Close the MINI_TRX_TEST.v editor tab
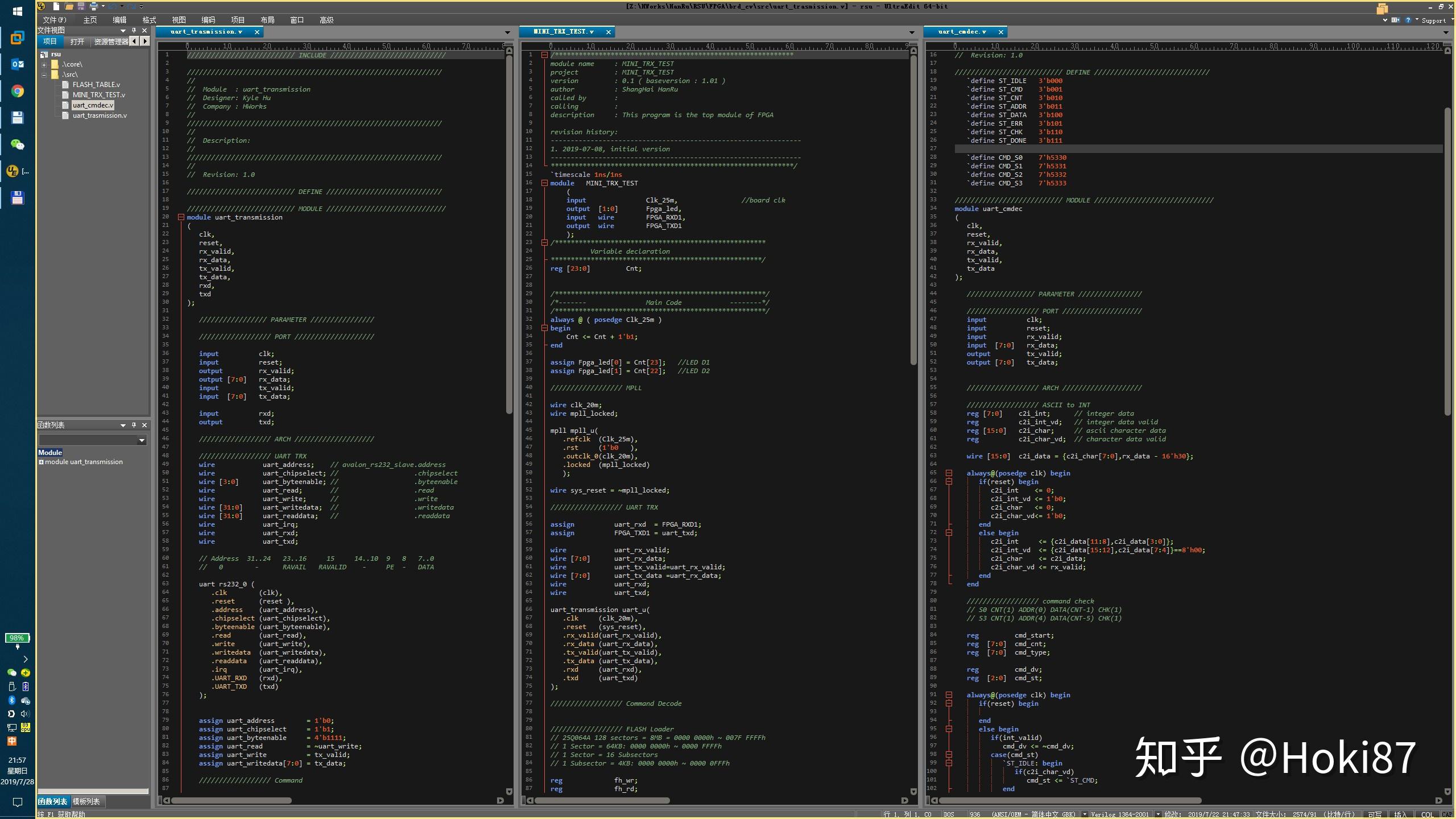The image size is (1456, 819). pos(609,32)
